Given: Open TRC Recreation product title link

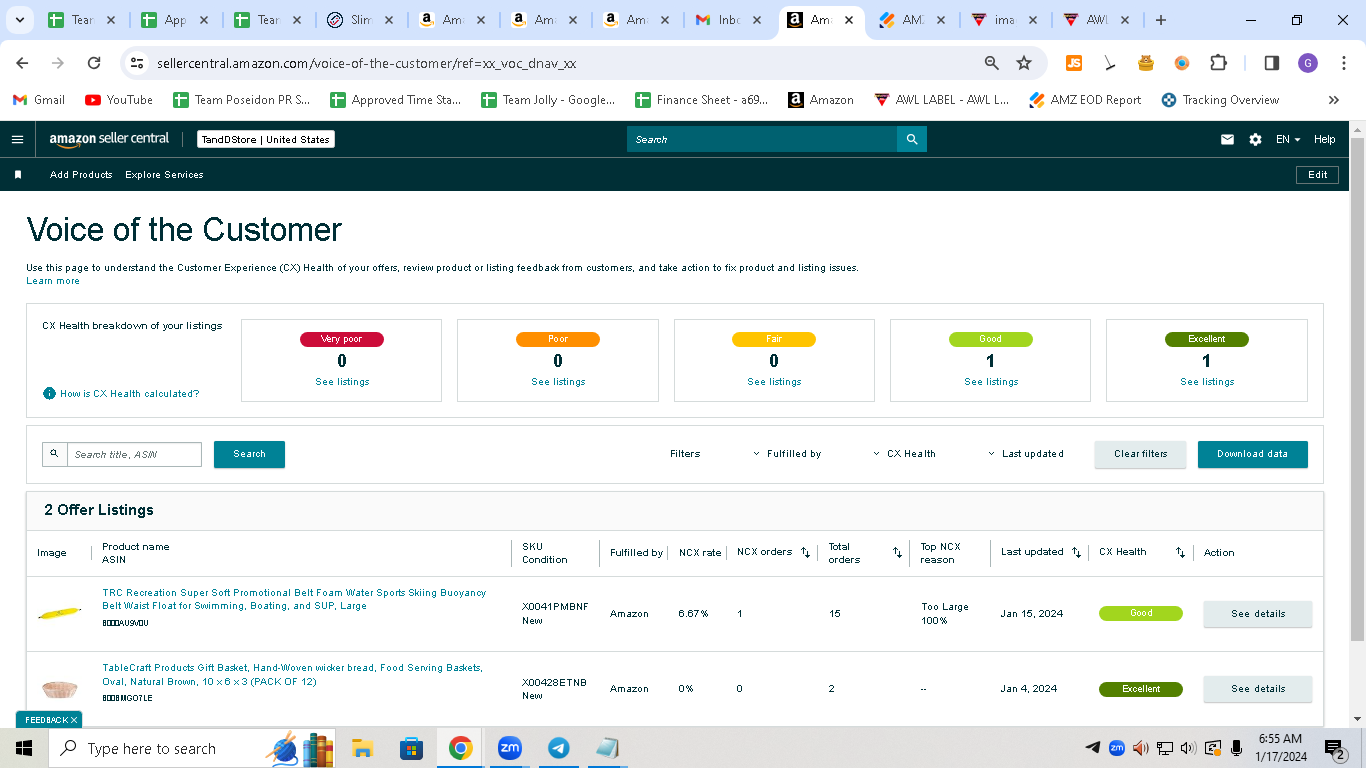Looking at the screenshot, I should click(294, 599).
